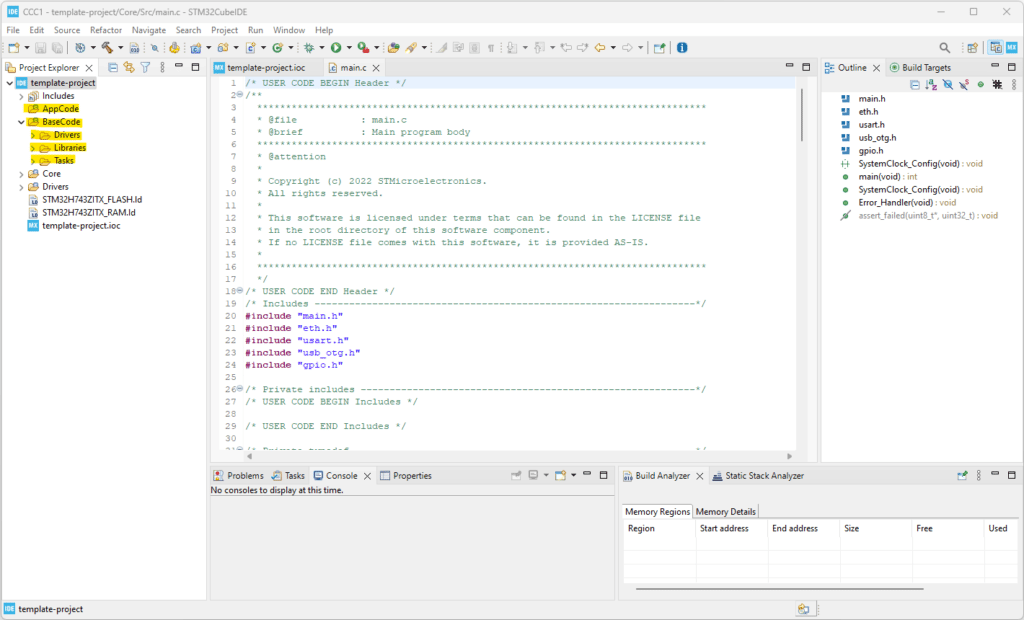The image size is (1024, 620).
Task: Open the Project menu
Action: coord(224,30)
